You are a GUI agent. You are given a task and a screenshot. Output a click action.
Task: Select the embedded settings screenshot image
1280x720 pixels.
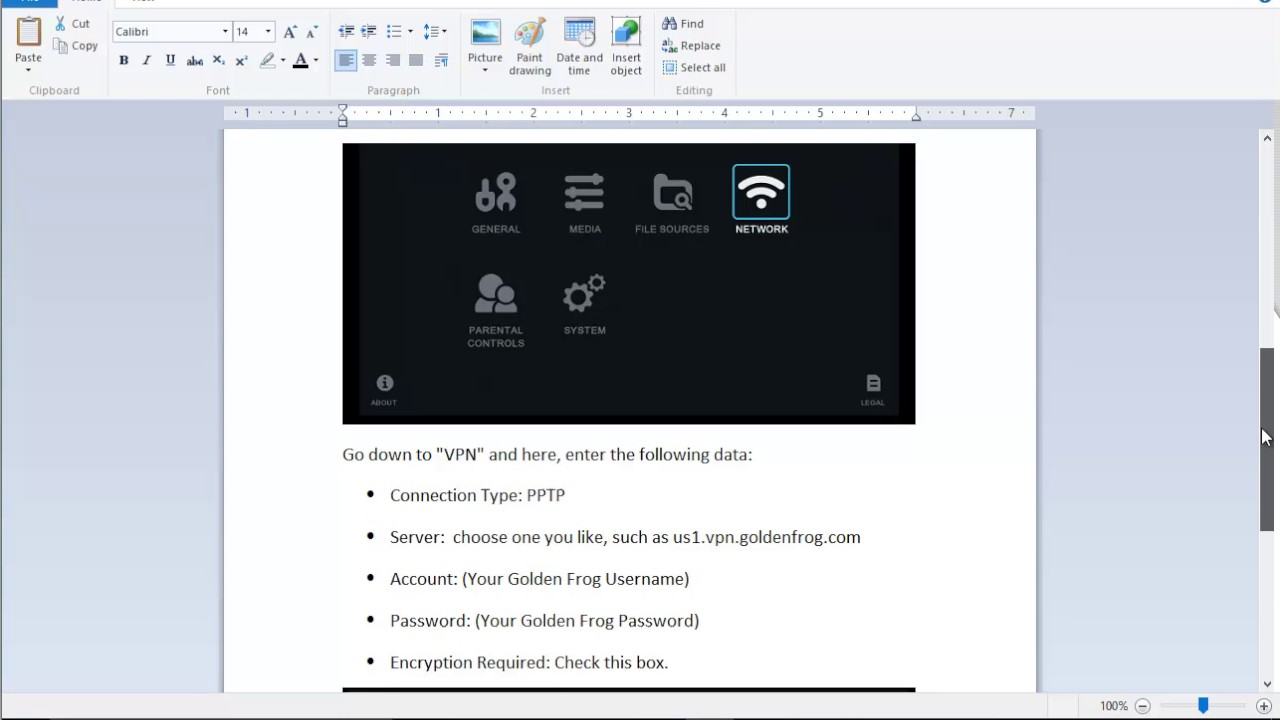pos(628,284)
